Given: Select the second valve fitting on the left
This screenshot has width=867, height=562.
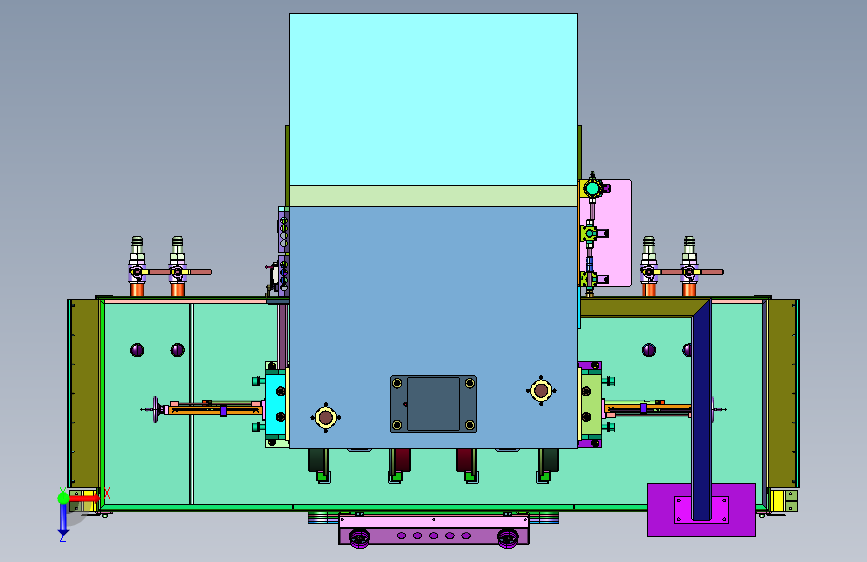Looking at the screenshot, I should [177, 266].
